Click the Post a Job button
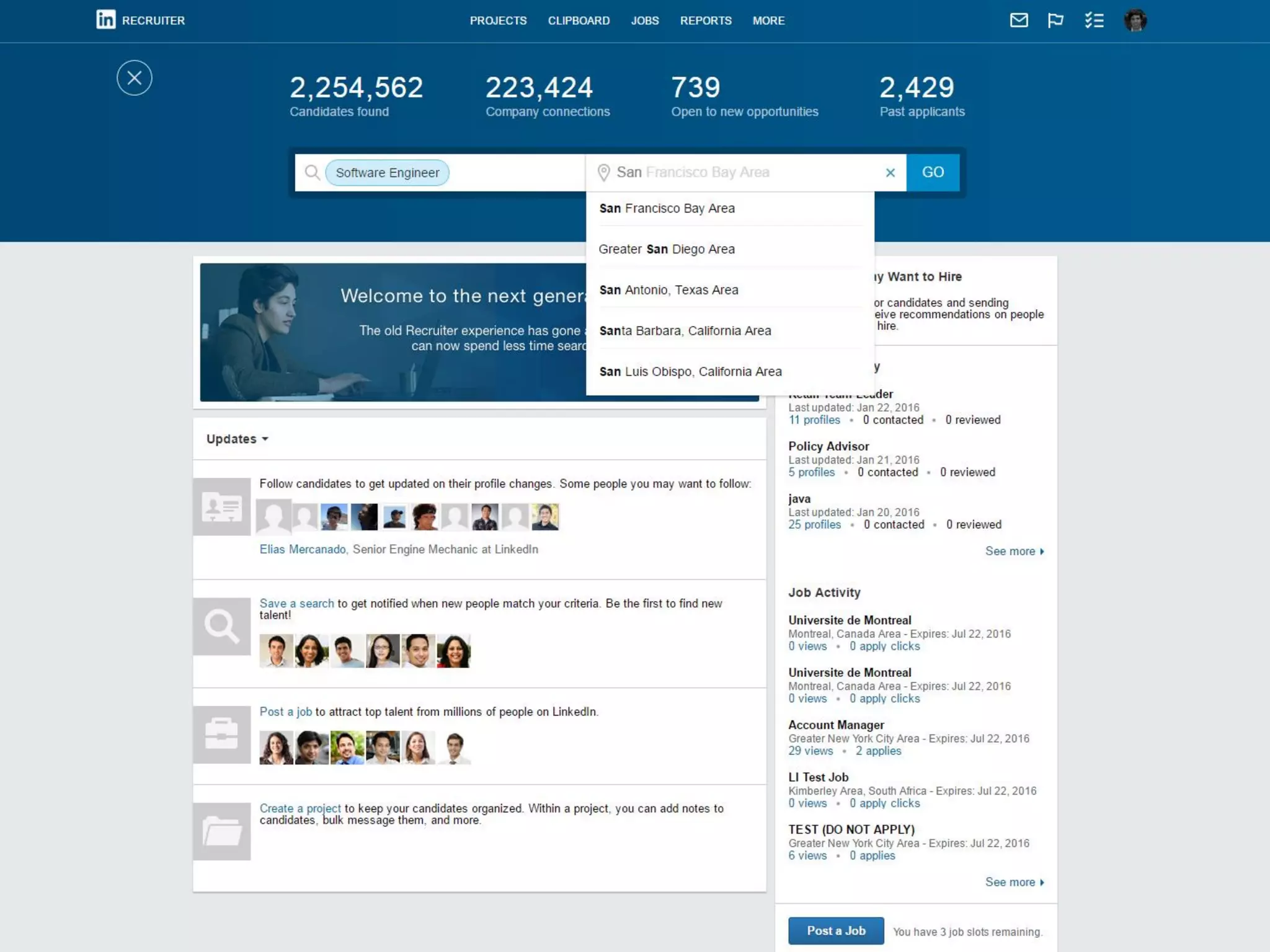This screenshot has width=1270, height=952. [x=836, y=931]
